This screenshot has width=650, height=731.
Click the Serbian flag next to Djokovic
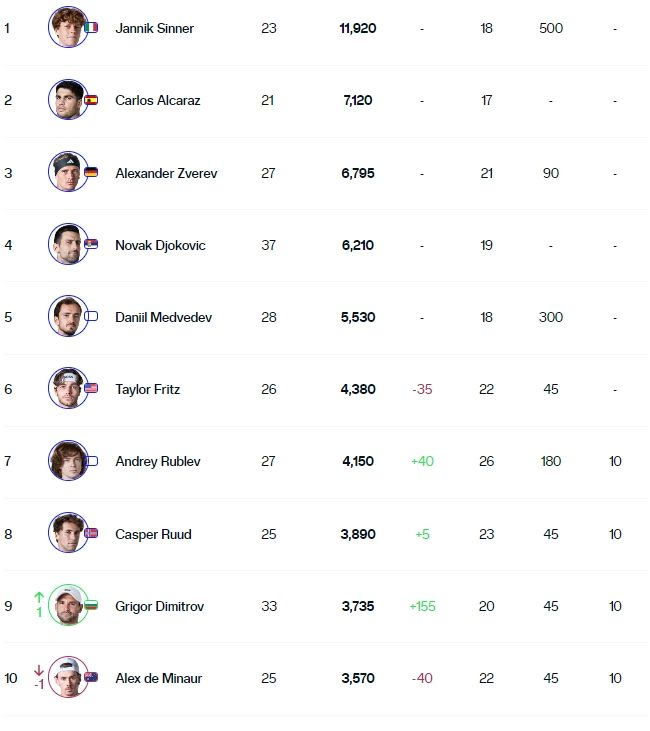coord(91,244)
